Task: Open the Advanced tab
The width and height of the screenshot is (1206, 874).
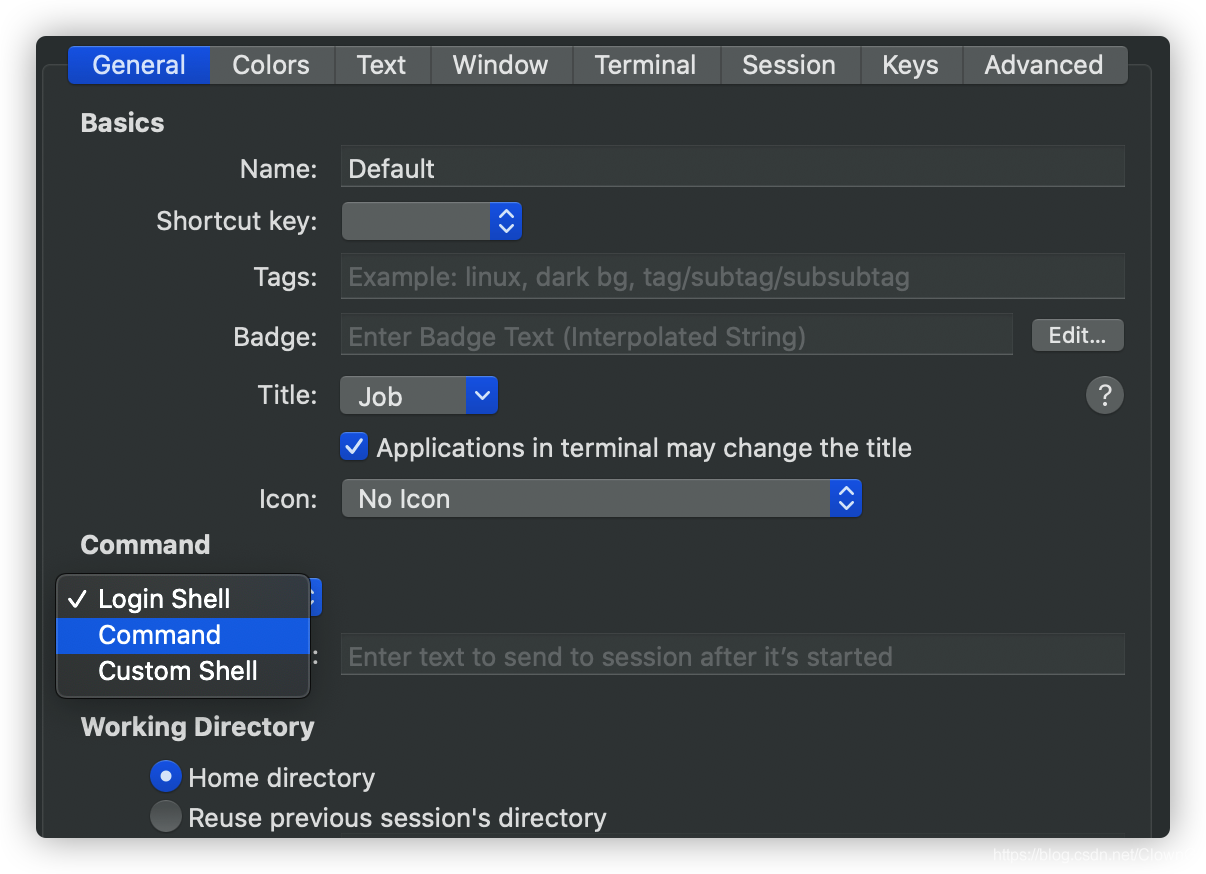Action: (1043, 65)
